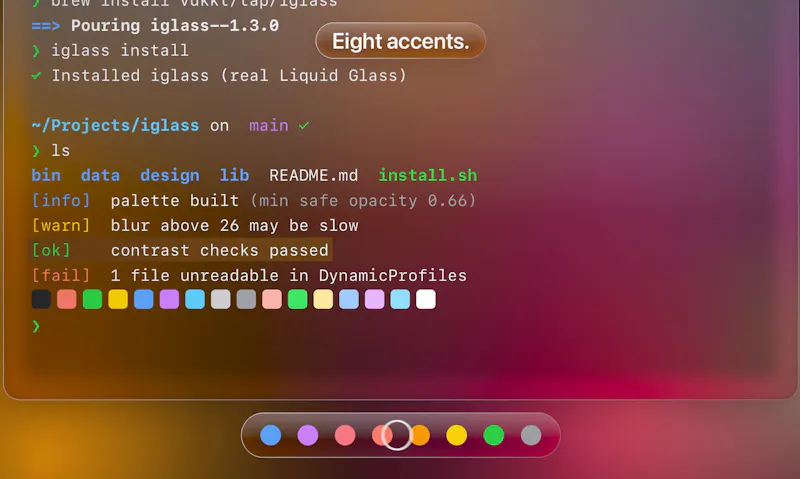The width and height of the screenshot is (800, 479).
Task: Choose the orange accent dot in picker
Action: pos(421,435)
